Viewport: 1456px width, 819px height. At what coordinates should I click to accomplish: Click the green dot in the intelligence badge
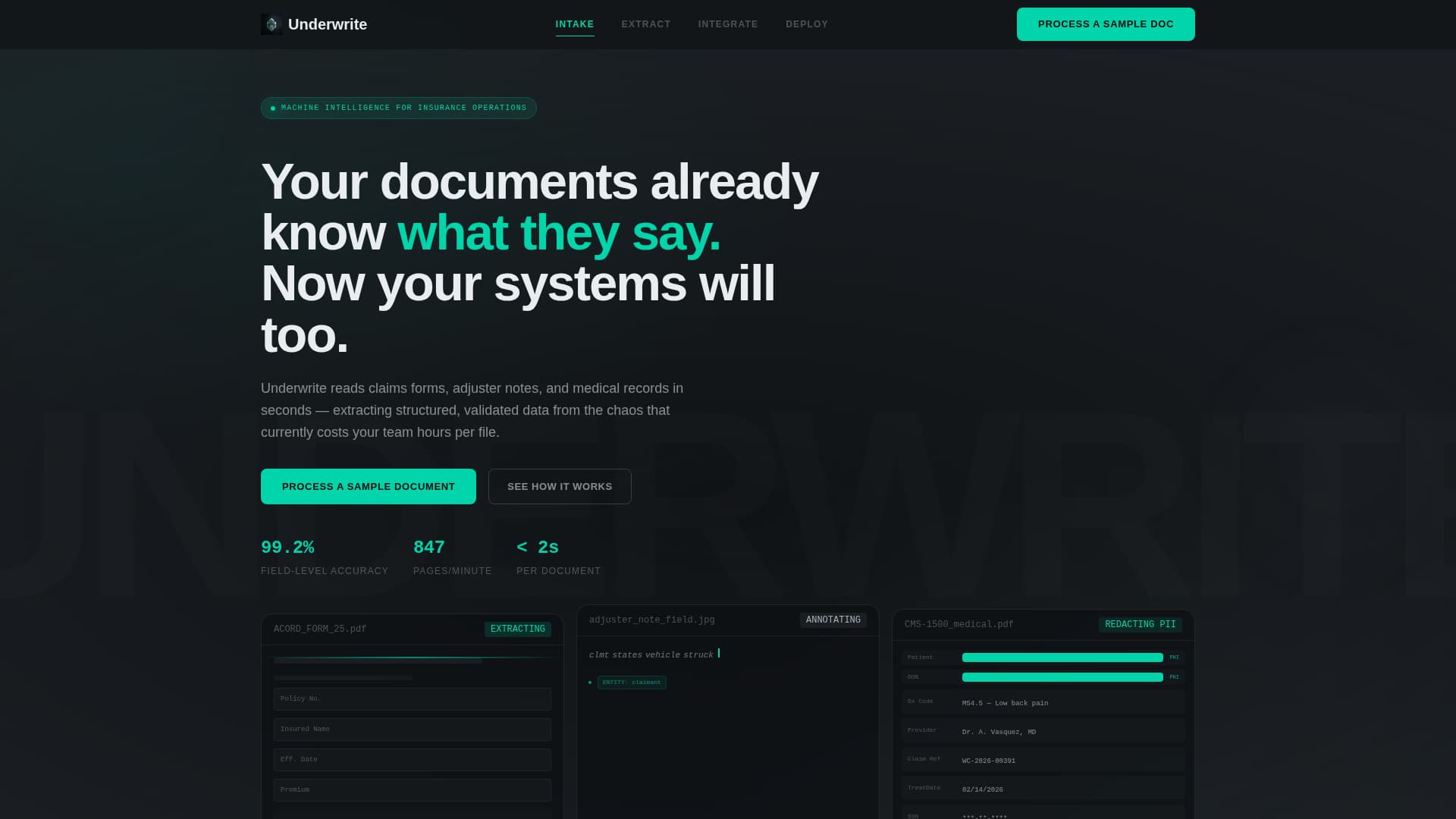[x=273, y=108]
